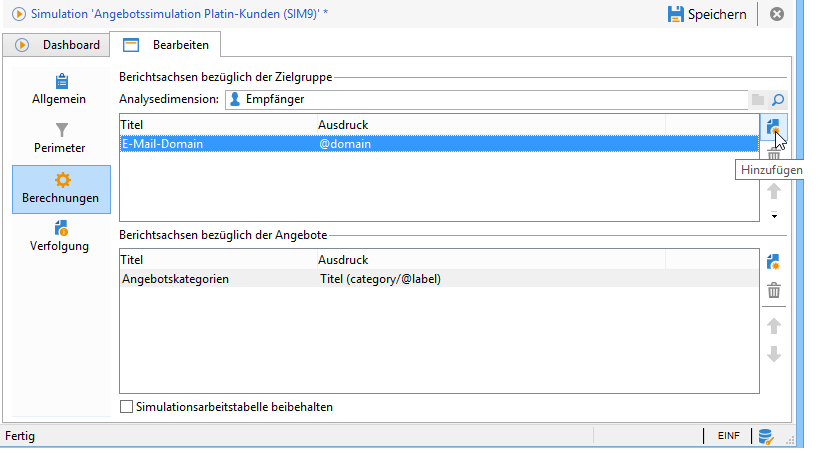Click the magnifier icon beside Analysedimension
827x474 pixels.
point(776,99)
